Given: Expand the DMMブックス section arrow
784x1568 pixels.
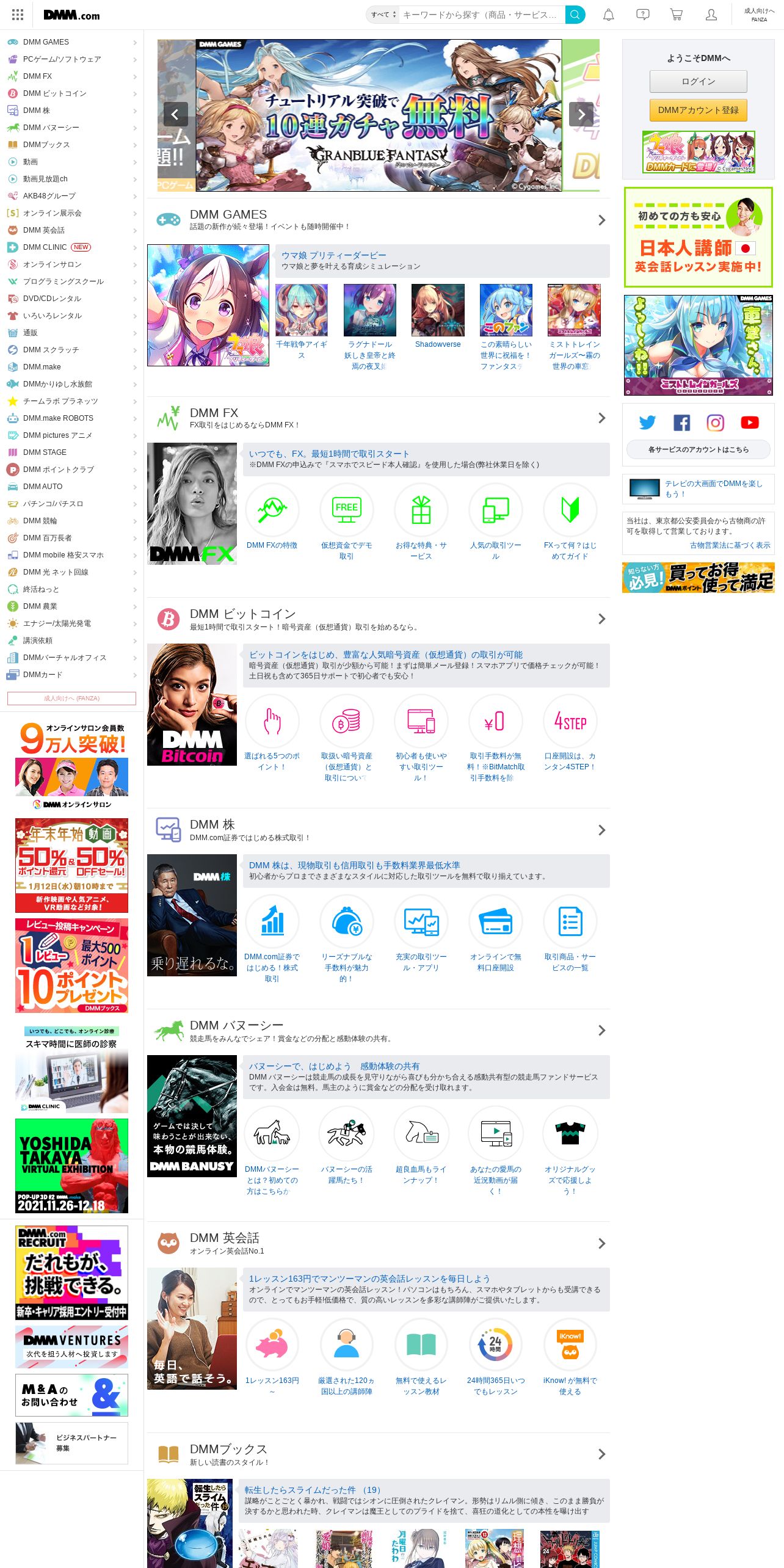Looking at the screenshot, I should pyautogui.click(x=601, y=1454).
